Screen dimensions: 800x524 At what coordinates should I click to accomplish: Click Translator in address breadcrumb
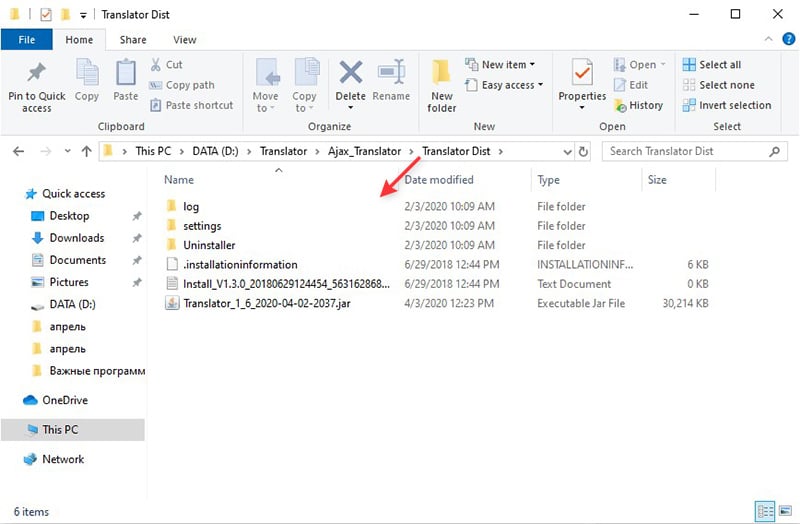click(283, 152)
